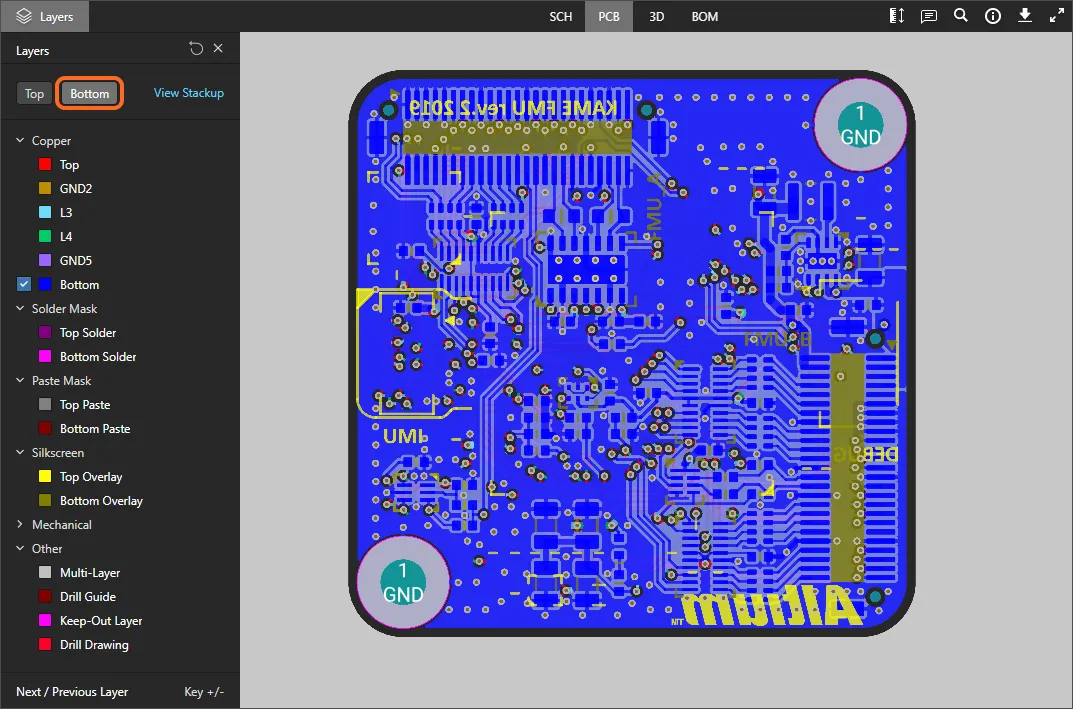This screenshot has width=1073, height=709.
Task: Switch to the PCB tab
Action: (609, 16)
